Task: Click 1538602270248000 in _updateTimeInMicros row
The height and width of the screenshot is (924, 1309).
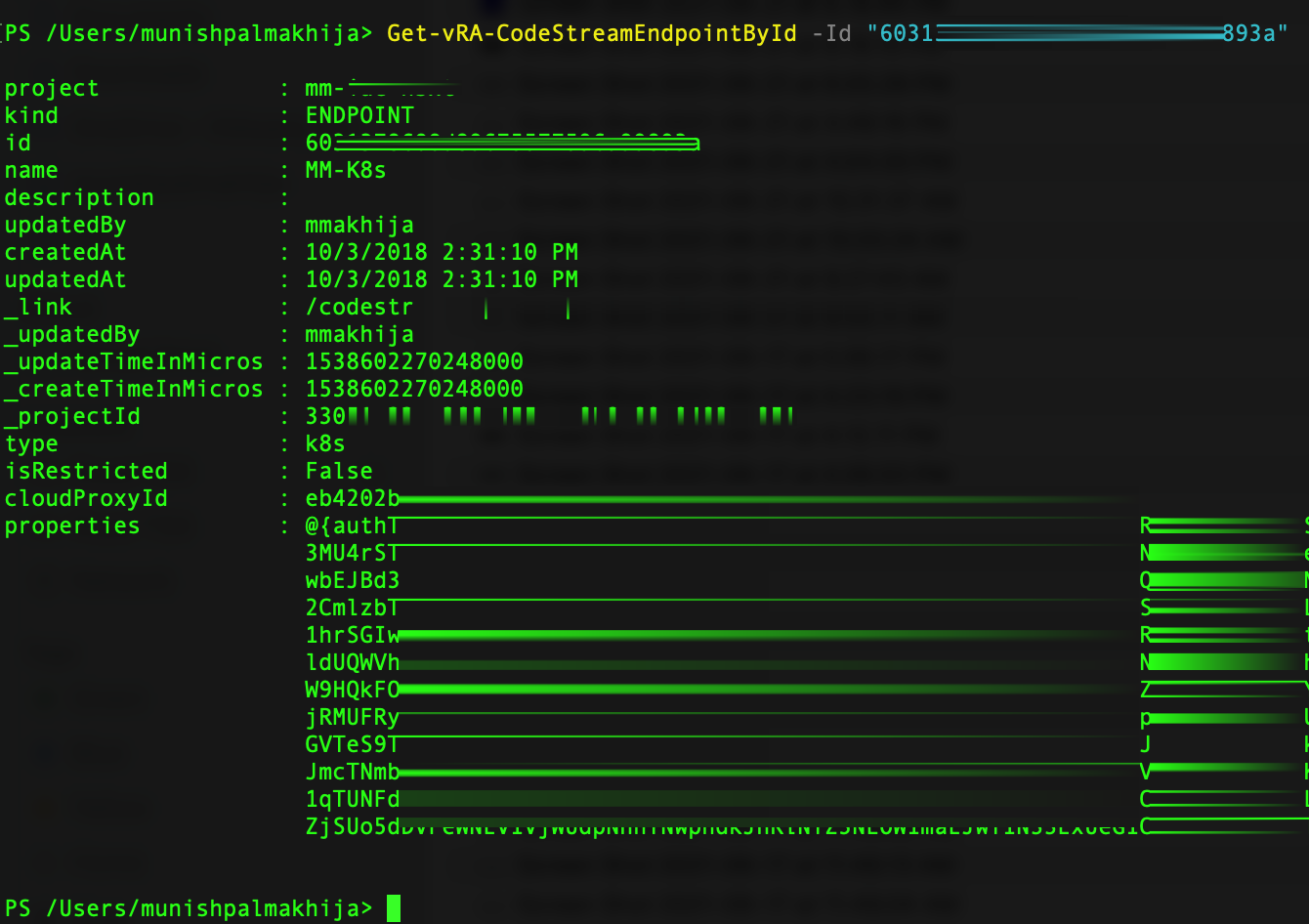Action: click(414, 361)
